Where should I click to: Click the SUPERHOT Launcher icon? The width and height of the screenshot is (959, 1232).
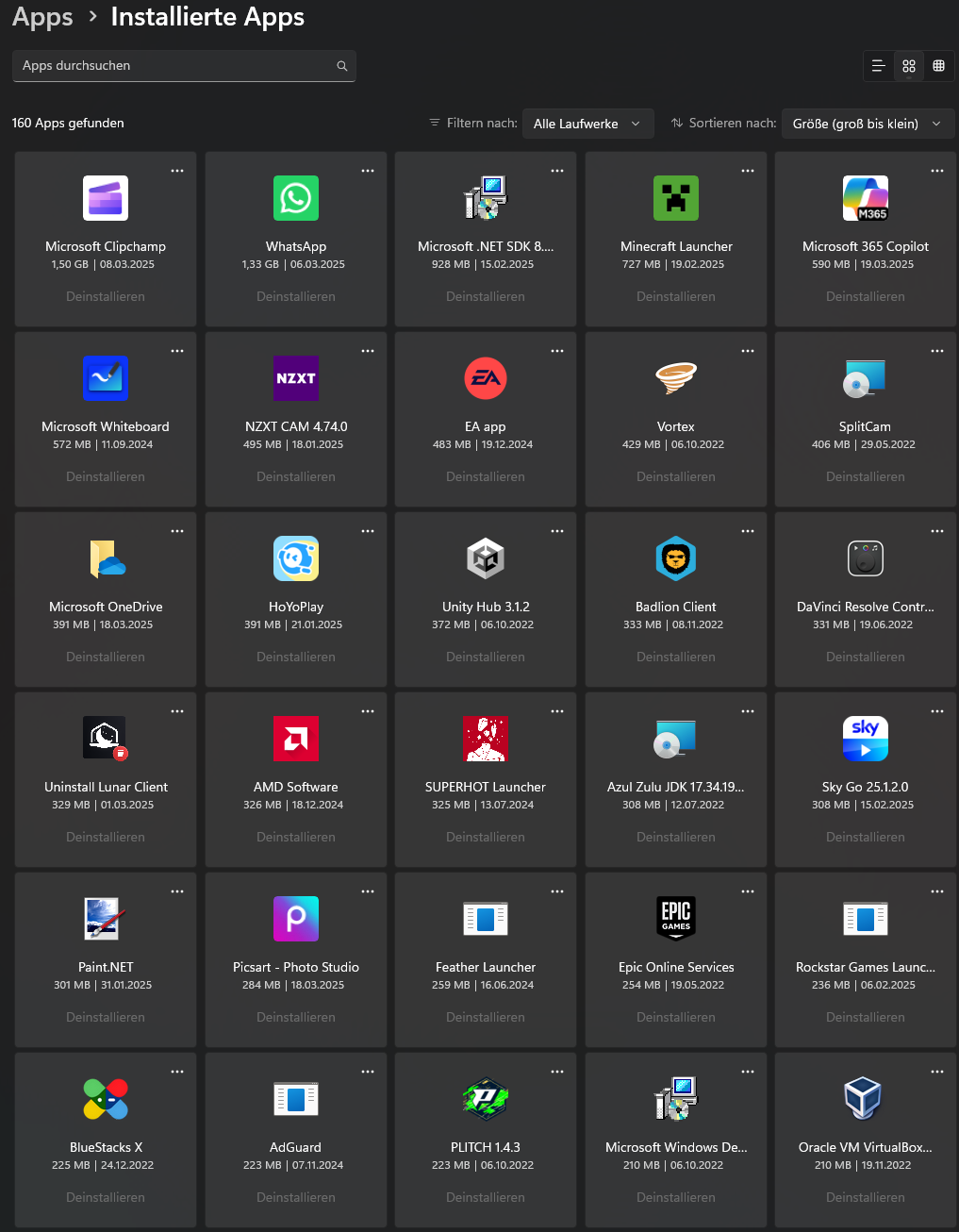pos(486,739)
